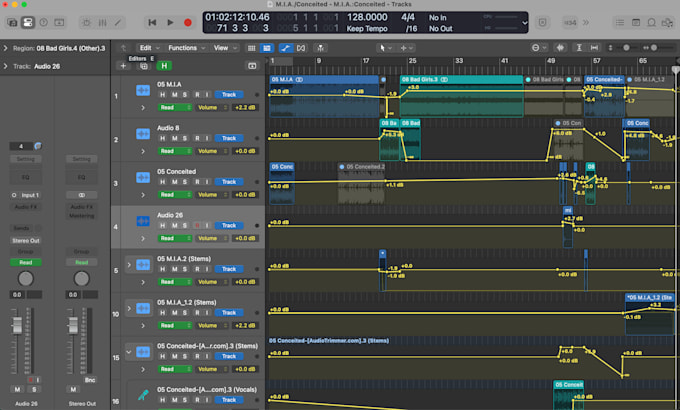This screenshot has height=410, width=680.
Task: Click Stereo Out output slot in inspector
Action: (x=26, y=240)
